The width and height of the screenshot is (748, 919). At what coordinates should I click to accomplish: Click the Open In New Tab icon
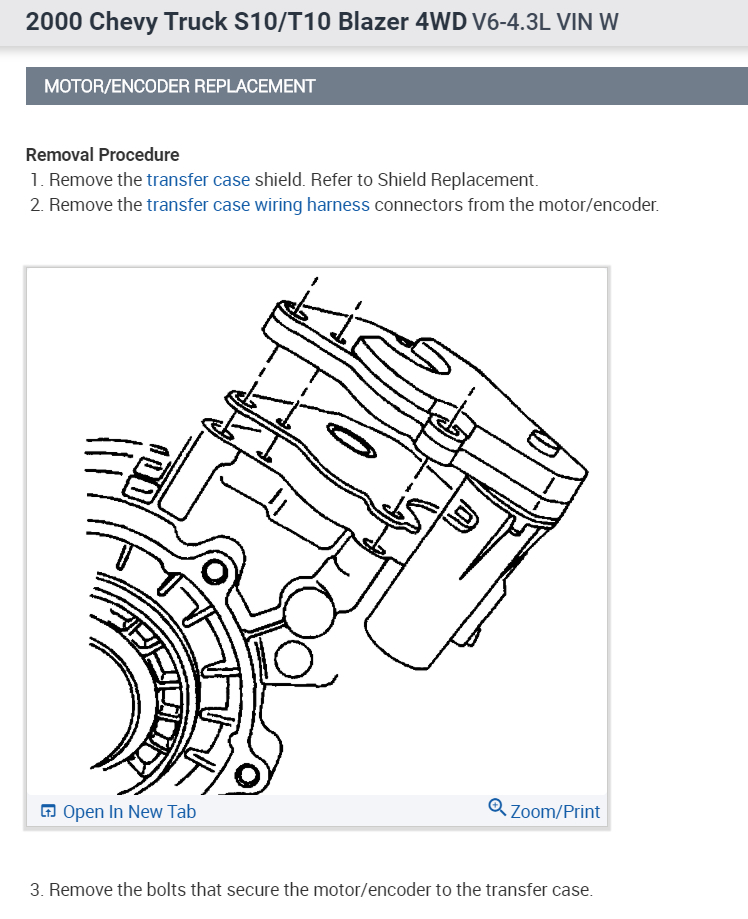(48, 811)
